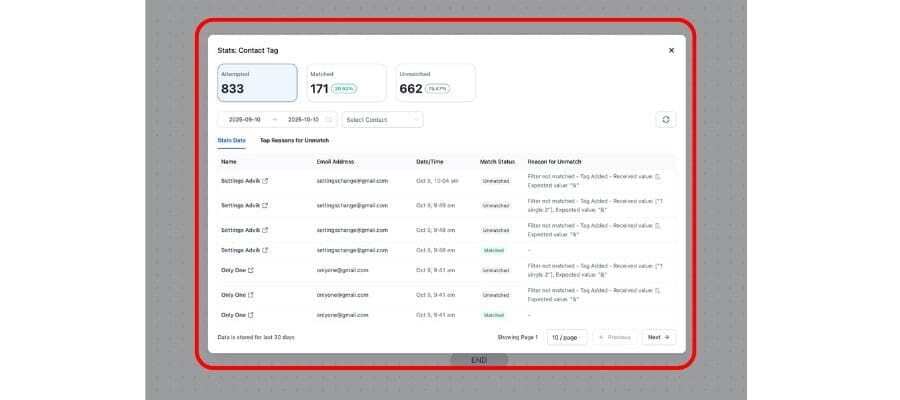
Task: Open external link icon in matched Only One row
Action: (251, 314)
